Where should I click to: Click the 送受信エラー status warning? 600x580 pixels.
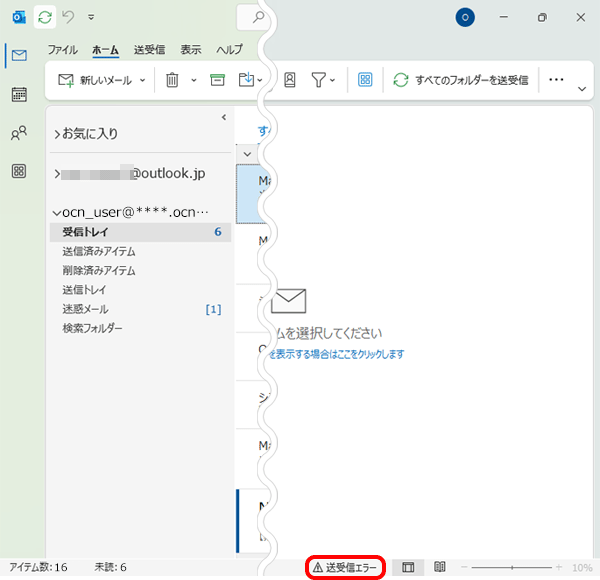coord(345,567)
